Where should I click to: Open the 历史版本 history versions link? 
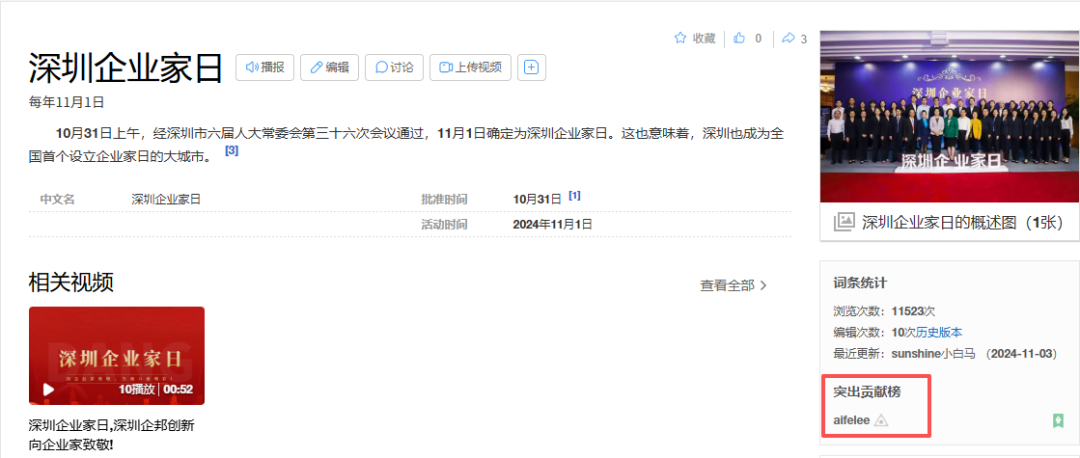pos(939,332)
